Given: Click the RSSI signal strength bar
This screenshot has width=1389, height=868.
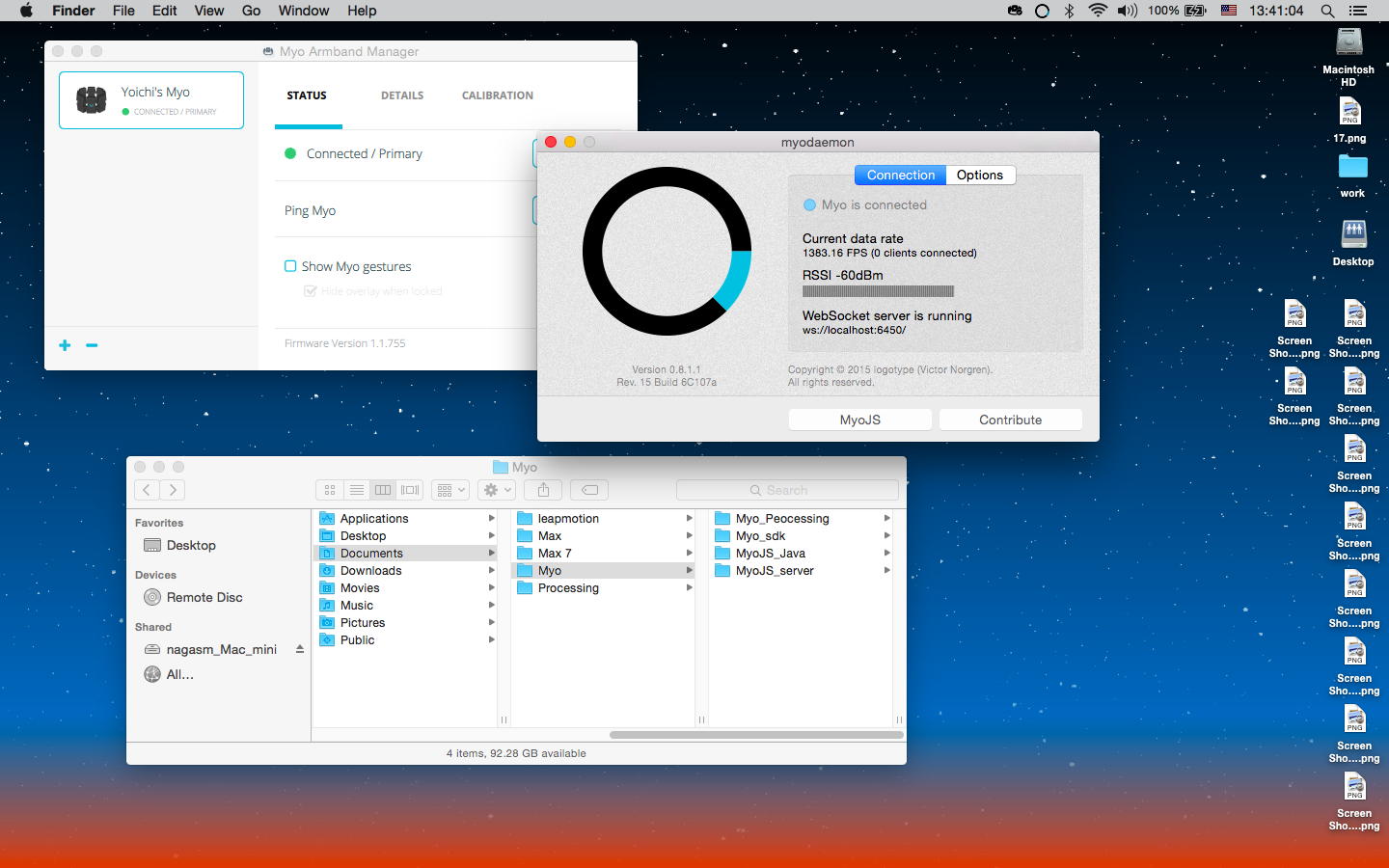Looking at the screenshot, I should [x=878, y=291].
